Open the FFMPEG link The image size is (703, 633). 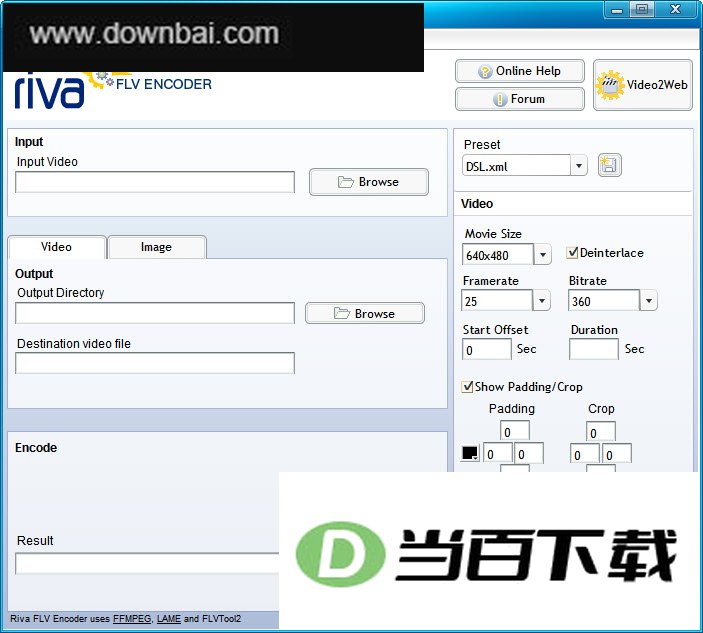coord(132,619)
